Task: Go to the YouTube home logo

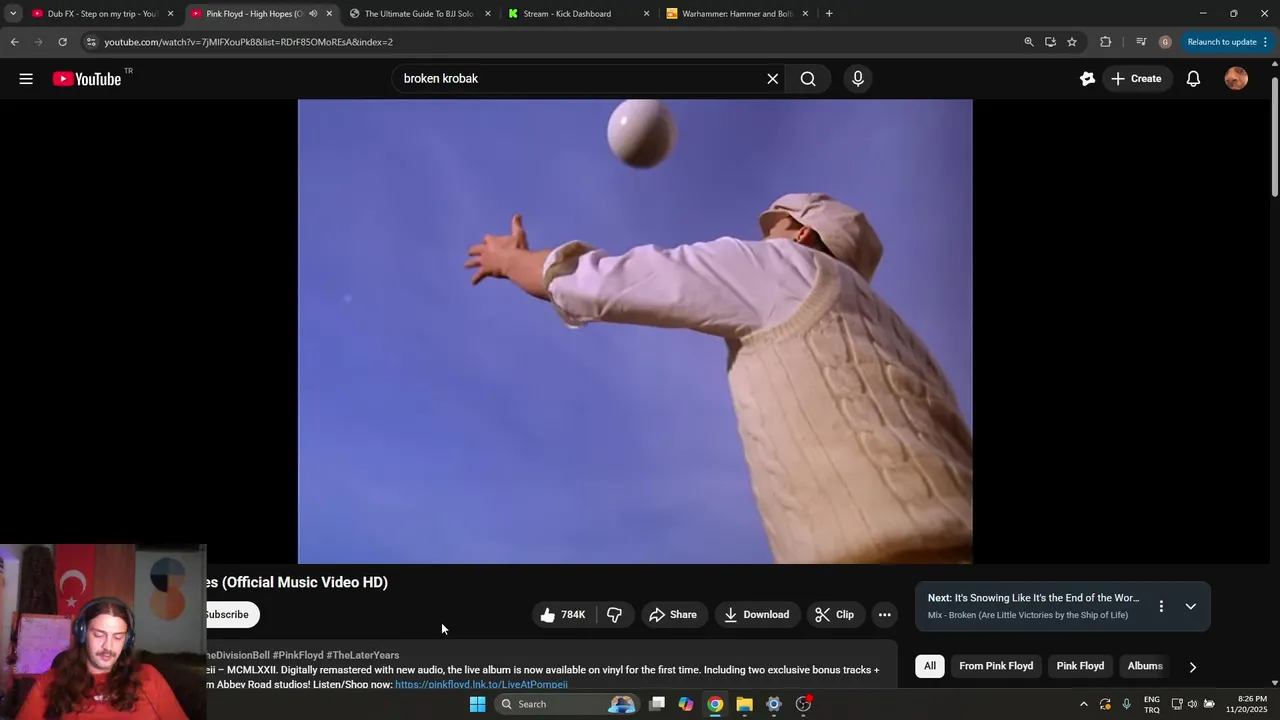Action: pos(87,79)
